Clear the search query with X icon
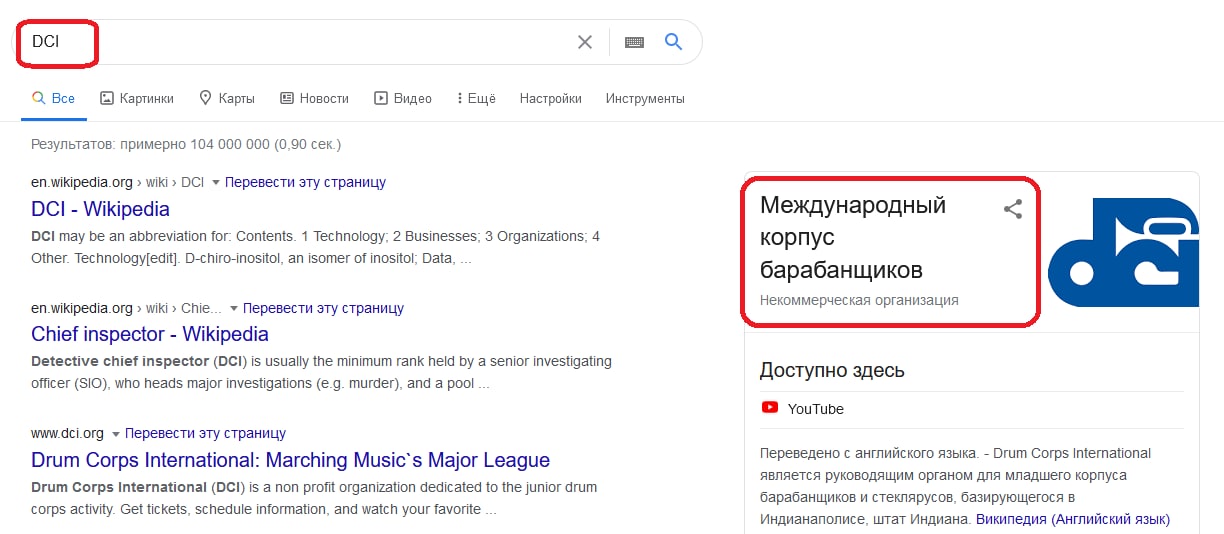This screenshot has width=1224, height=534. point(585,42)
